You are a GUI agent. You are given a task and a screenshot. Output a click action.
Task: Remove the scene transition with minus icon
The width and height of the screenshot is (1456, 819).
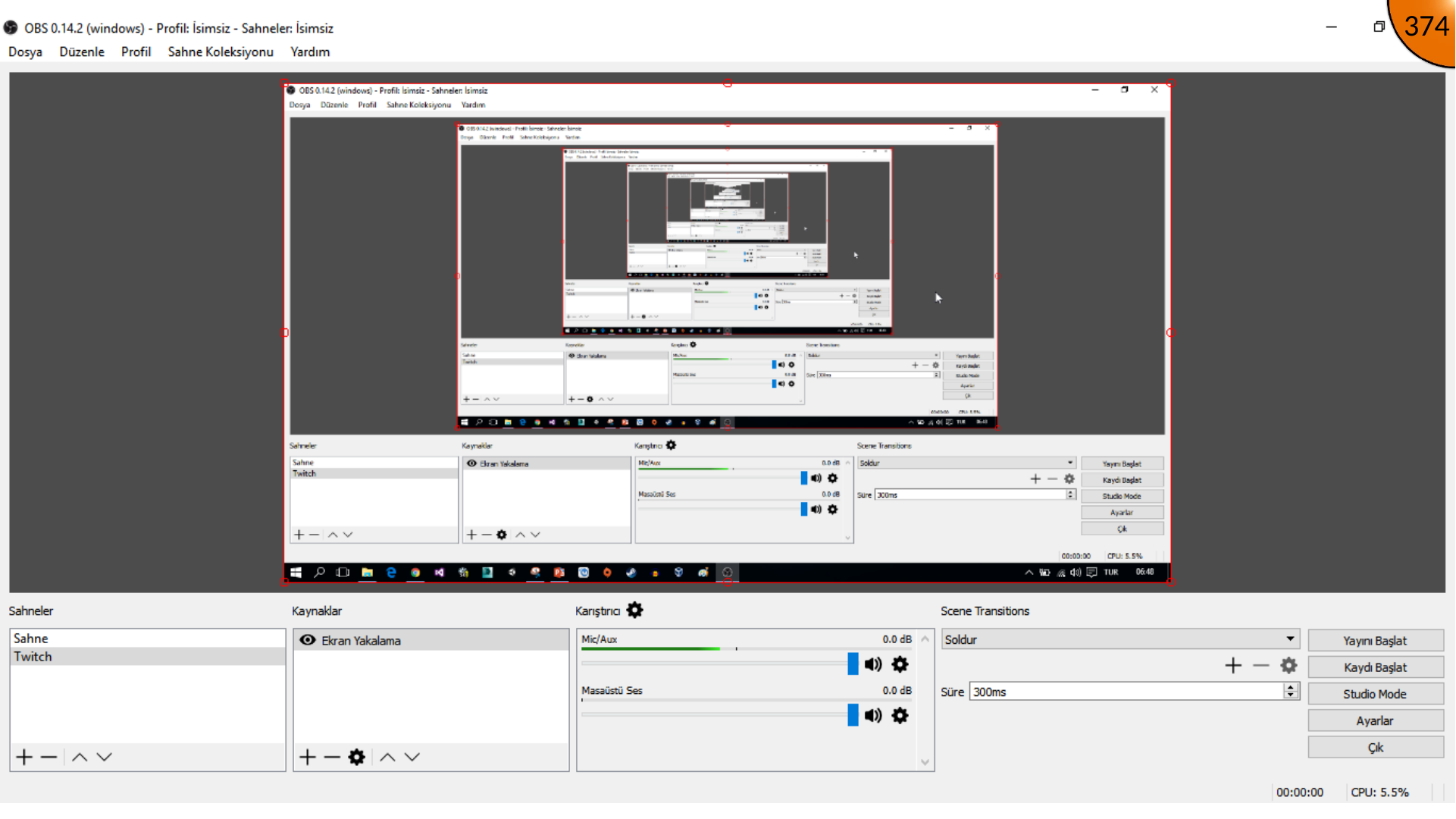point(1261,666)
